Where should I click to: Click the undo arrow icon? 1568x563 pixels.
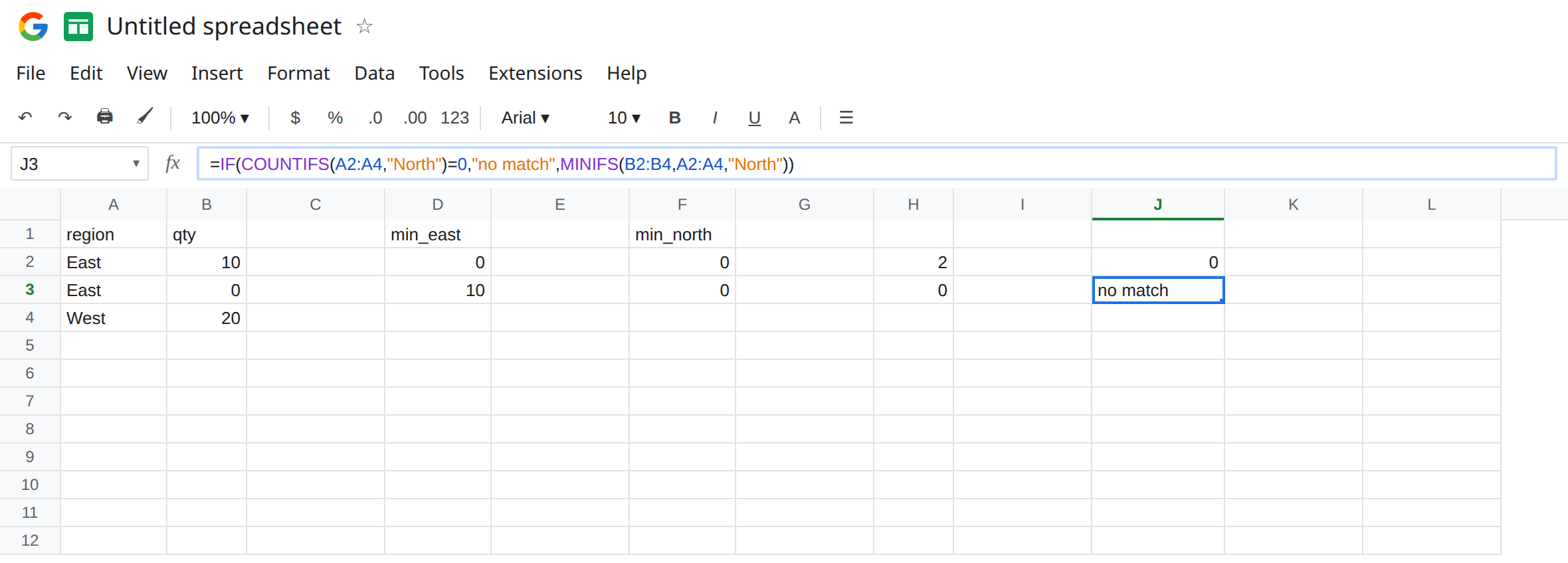[x=25, y=118]
